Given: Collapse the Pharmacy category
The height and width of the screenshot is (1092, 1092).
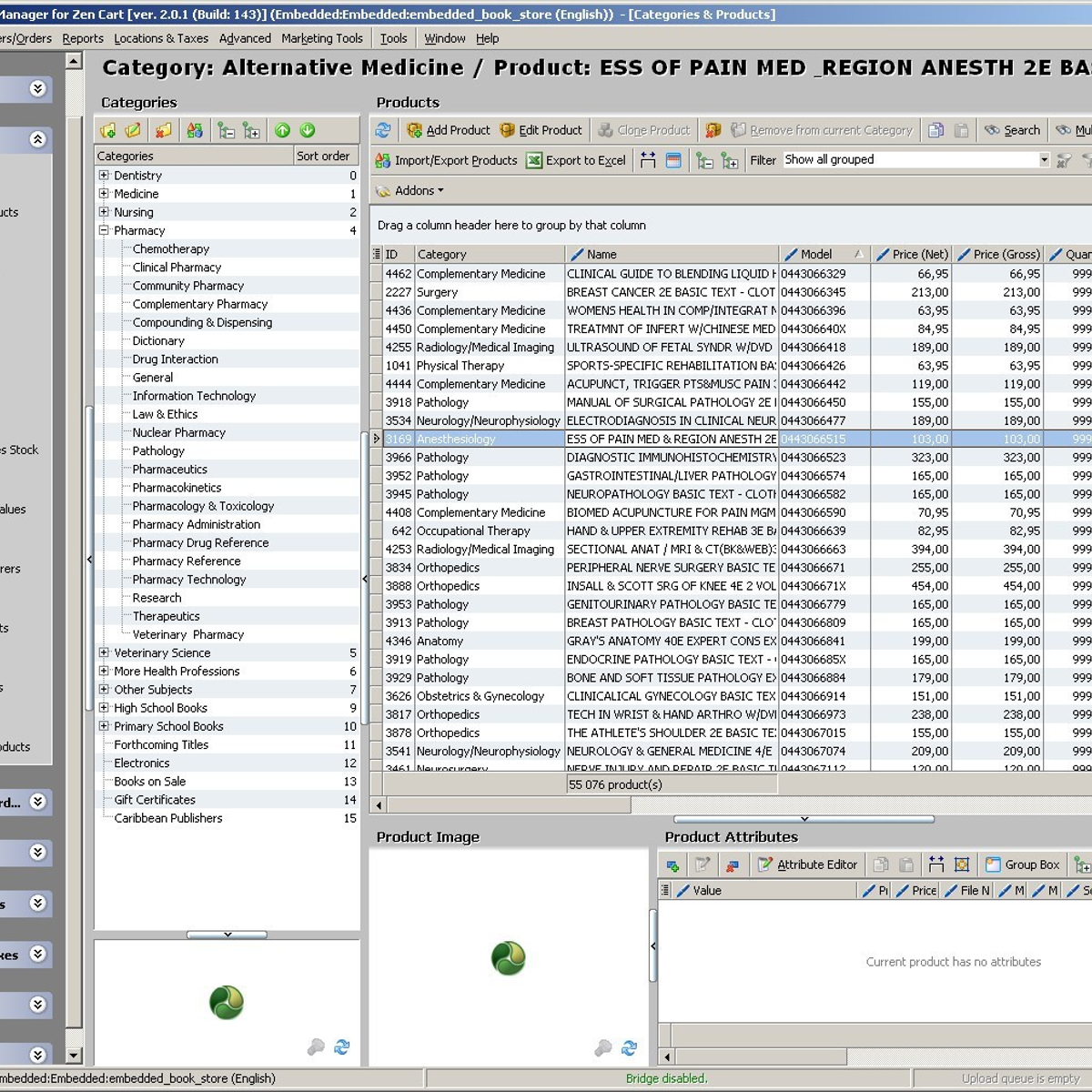Looking at the screenshot, I should tap(104, 230).
